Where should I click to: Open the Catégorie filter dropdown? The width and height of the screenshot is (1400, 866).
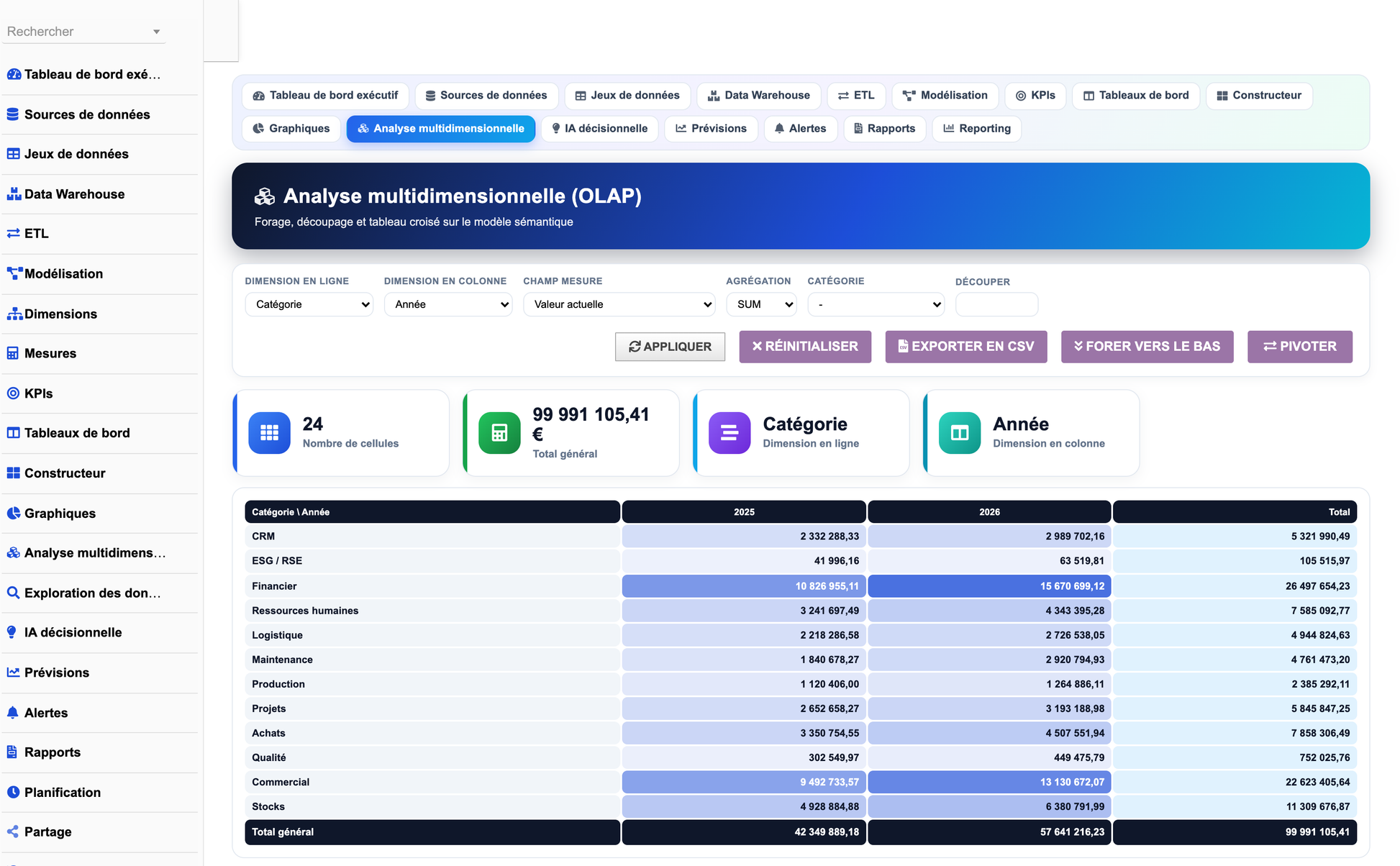click(876, 304)
